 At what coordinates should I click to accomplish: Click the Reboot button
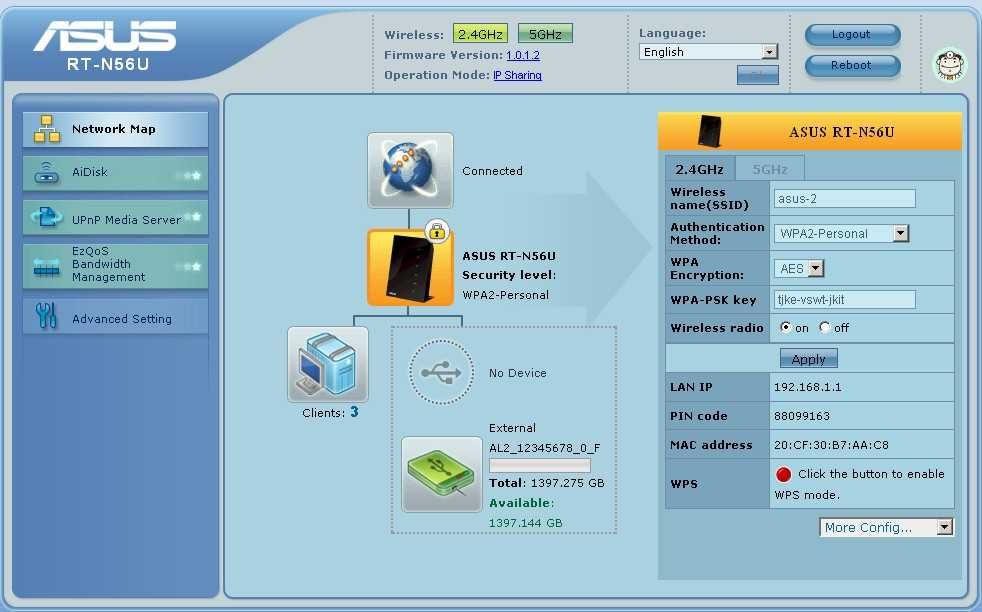(852, 65)
